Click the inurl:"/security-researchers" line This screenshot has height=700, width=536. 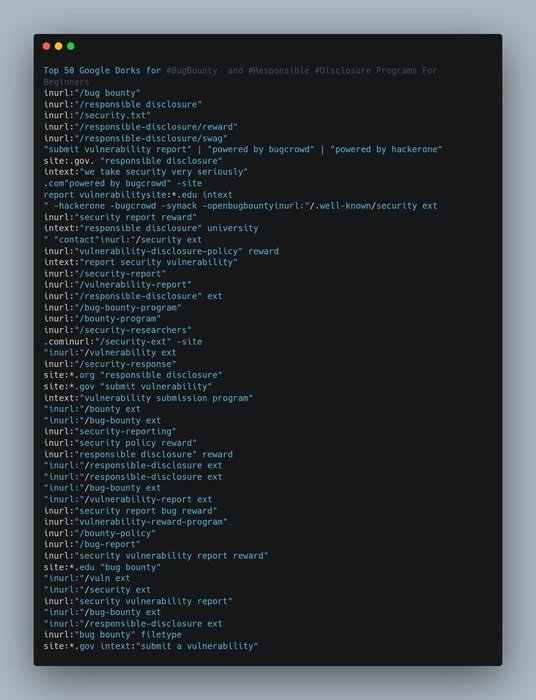click(x=117, y=330)
